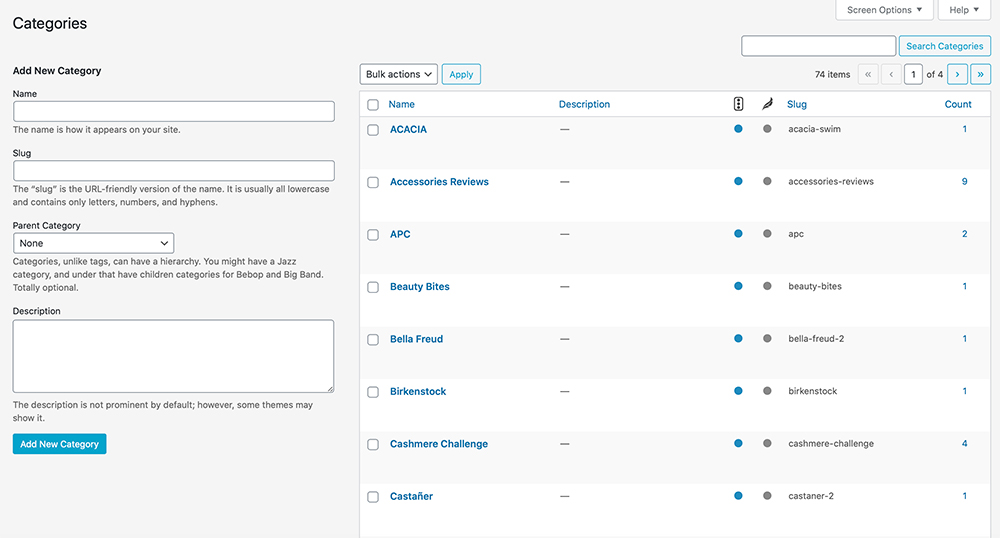This screenshot has height=538, width=1000.
Task: Go to the next page of categories
Action: point(957,75)
